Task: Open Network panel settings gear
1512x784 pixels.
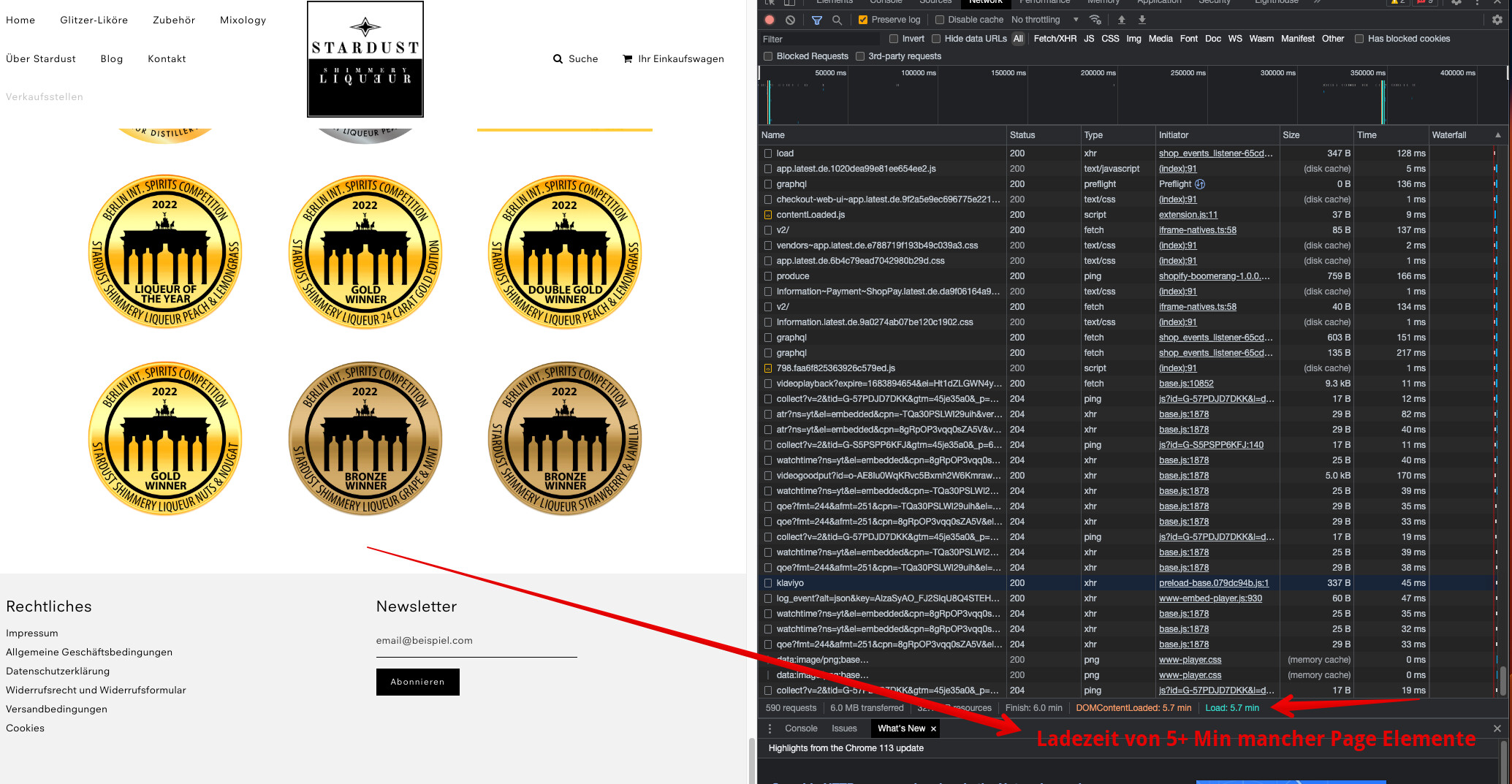Action: tap(1497, 20)
